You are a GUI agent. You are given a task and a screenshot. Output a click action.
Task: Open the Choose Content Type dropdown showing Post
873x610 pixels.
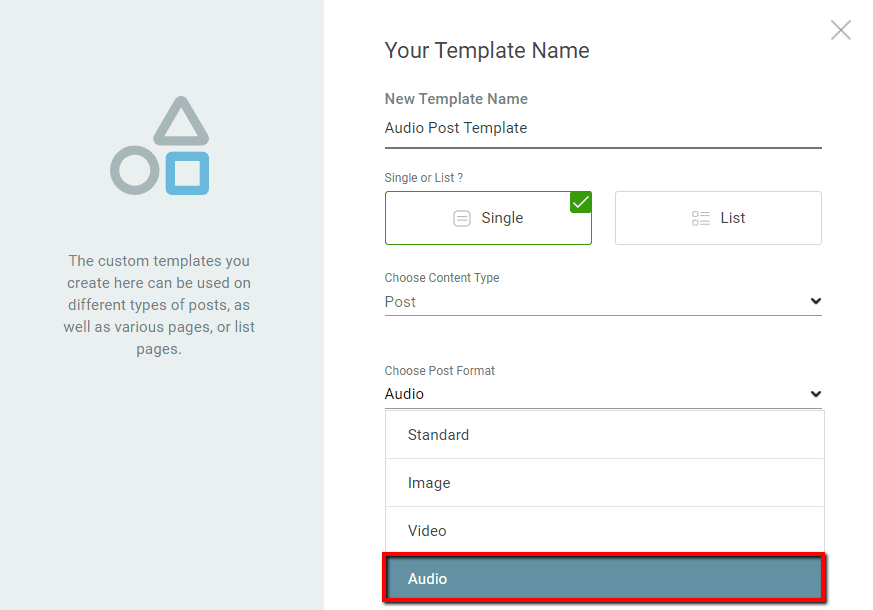tap(600, 302)
